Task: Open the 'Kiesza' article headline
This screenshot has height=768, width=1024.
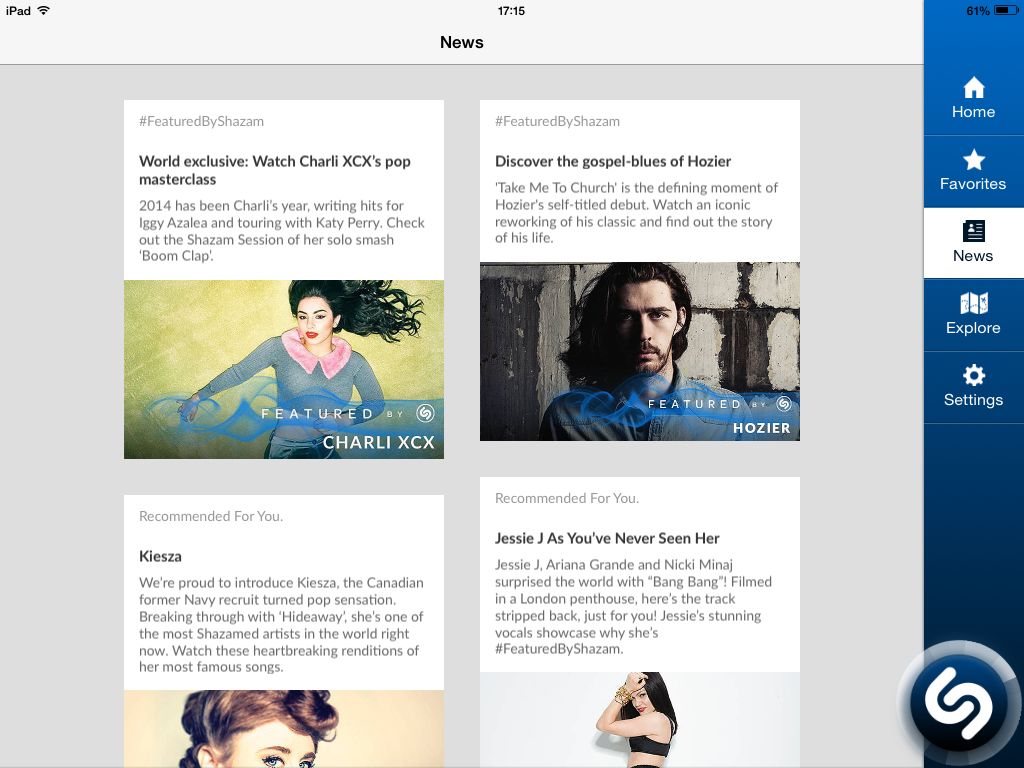Action: tap(160, 556)
